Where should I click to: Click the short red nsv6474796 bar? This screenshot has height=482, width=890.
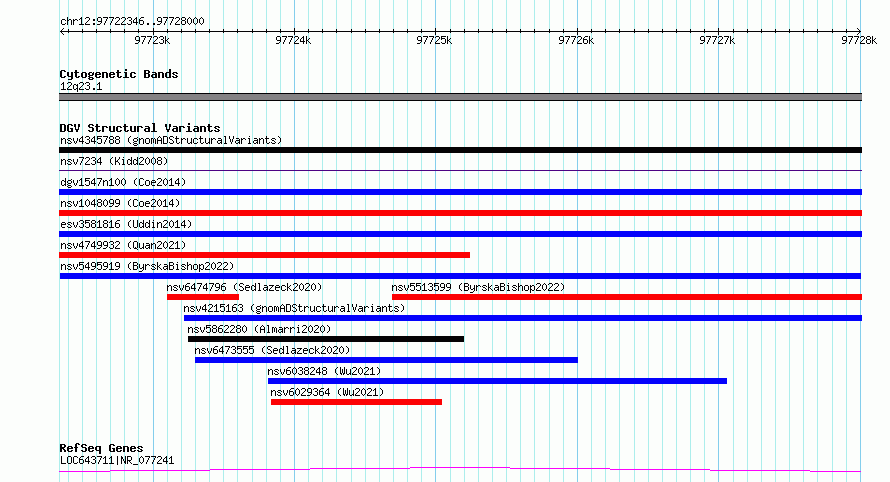point(203,297)
